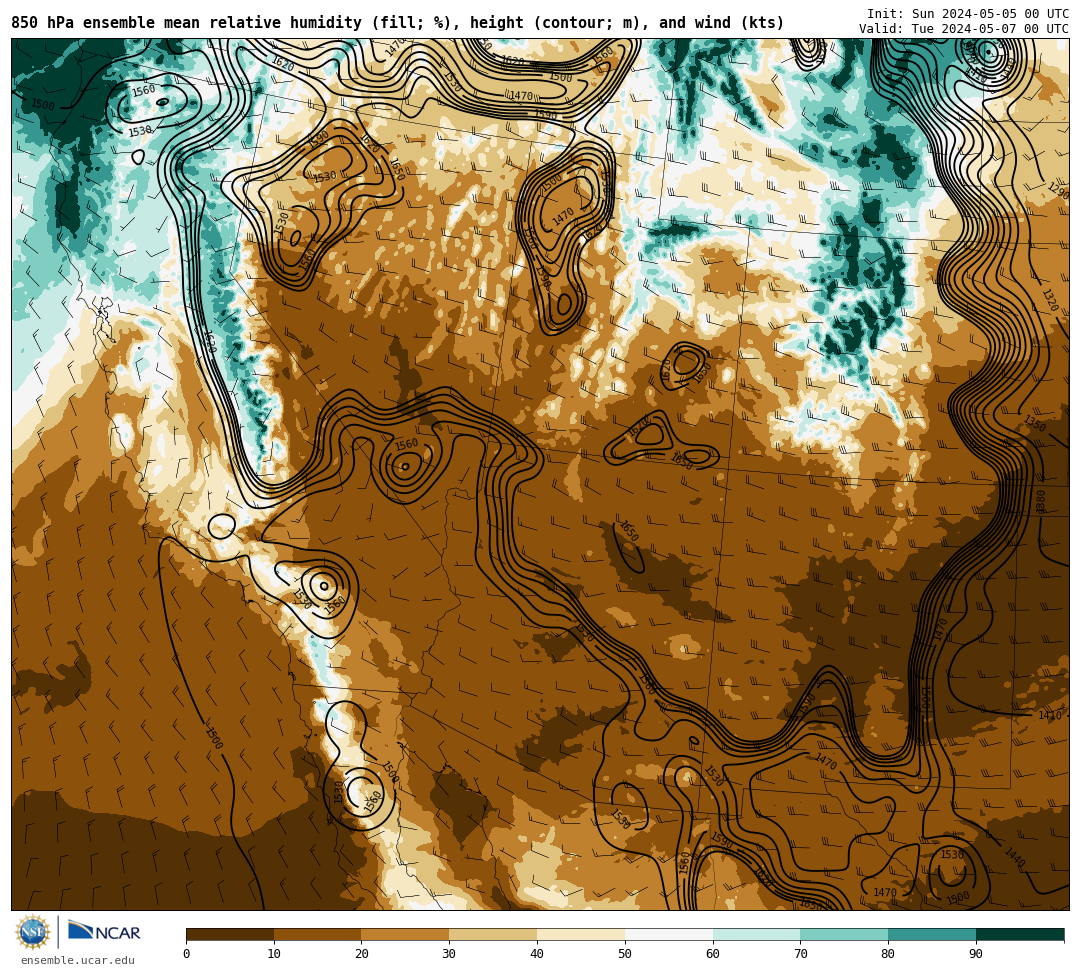
Task: Click the colorbar tick label 20
Action: pos(362,954)
